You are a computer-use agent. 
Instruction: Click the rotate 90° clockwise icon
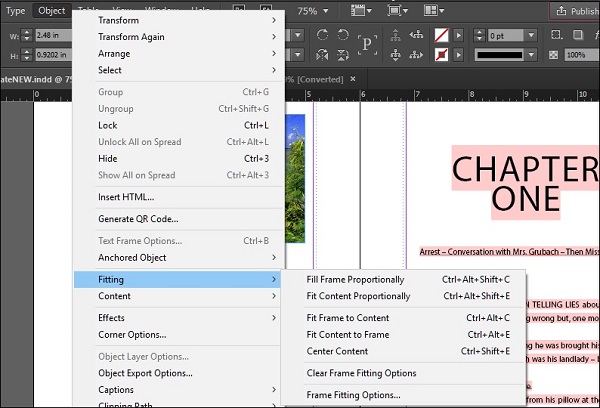(324, 34)
